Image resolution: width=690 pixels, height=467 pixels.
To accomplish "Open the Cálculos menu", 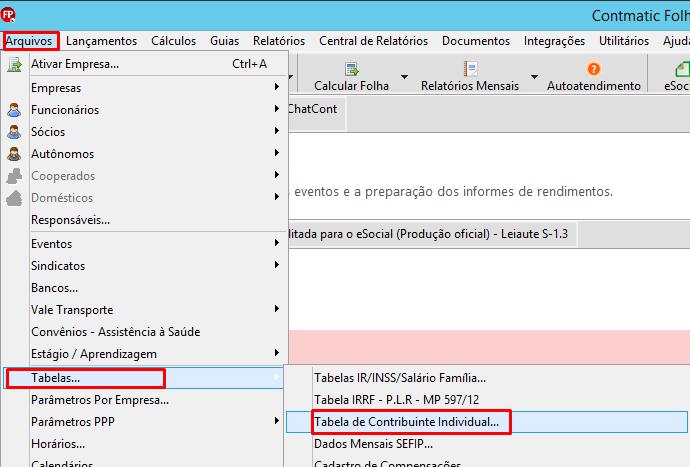I will click(x=173, y=41).
